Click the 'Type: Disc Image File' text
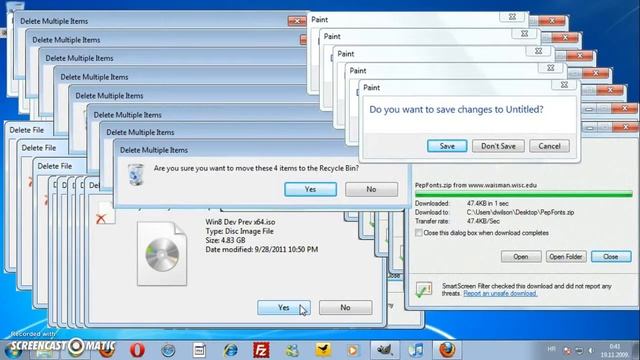This screenshot has width=640, height=360. click(x=239, y=231)
